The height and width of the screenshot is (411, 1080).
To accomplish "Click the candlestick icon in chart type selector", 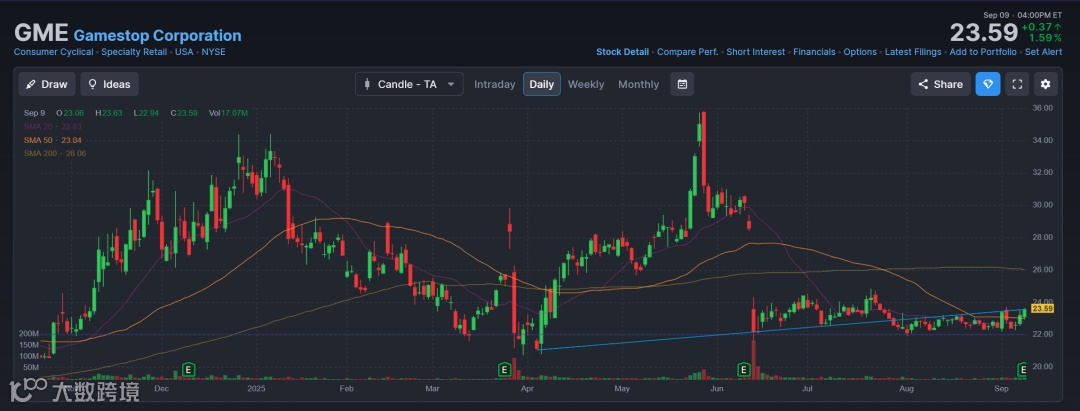I will pyautogui.click(x=367, y=84).
